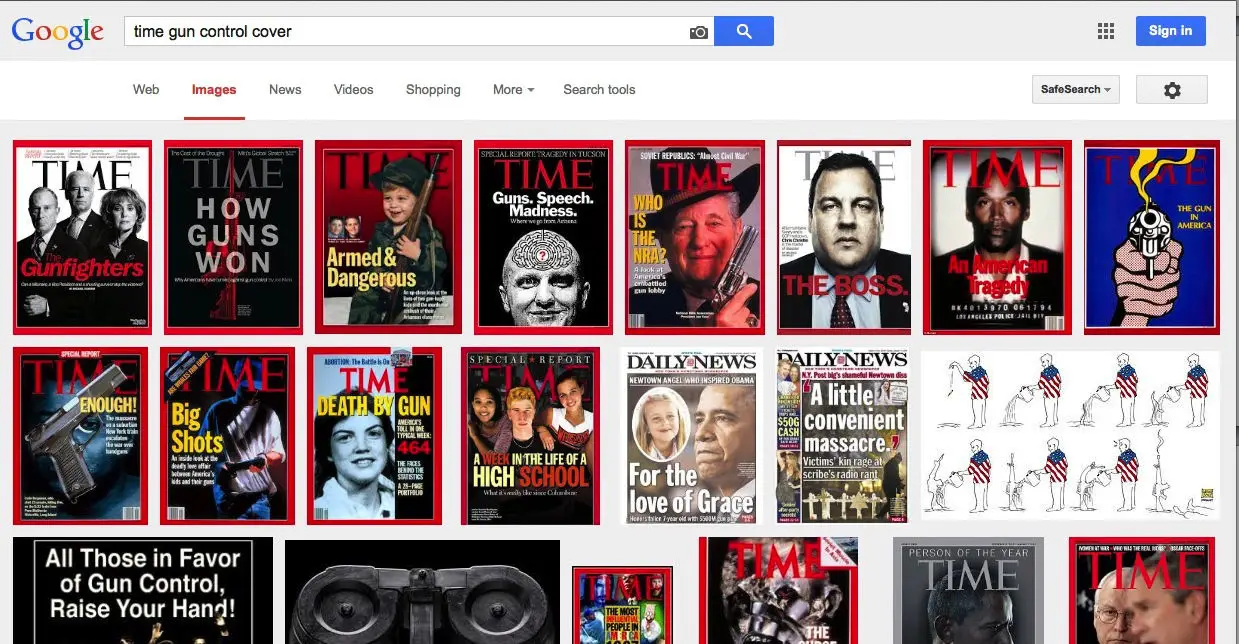Open the flag-shirt watering can cartoon
This screenshot has height=644, width=1239.
tap(1070, 434)
